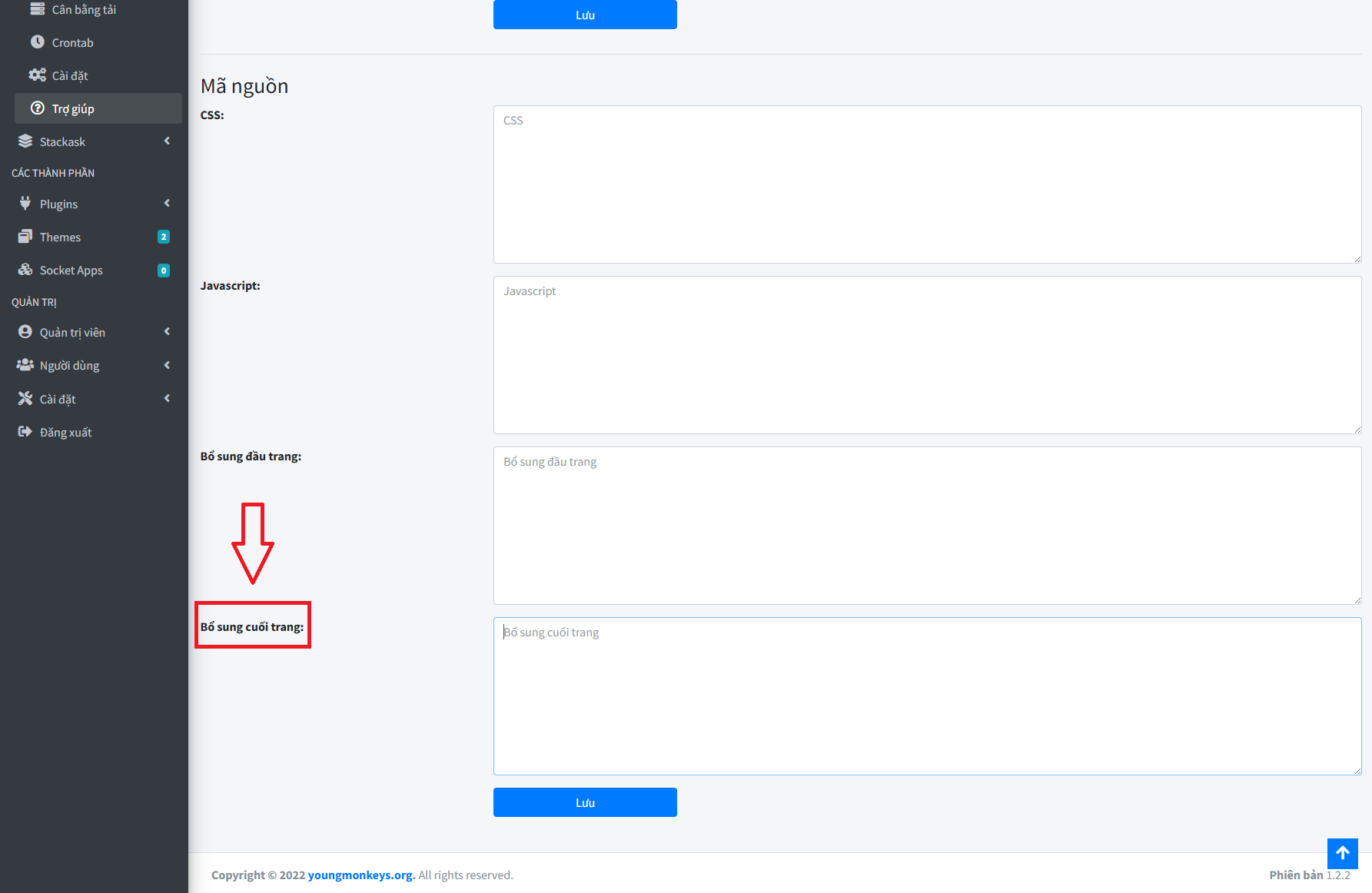Click the Cài đặt gears icon

tap(37, 75)
